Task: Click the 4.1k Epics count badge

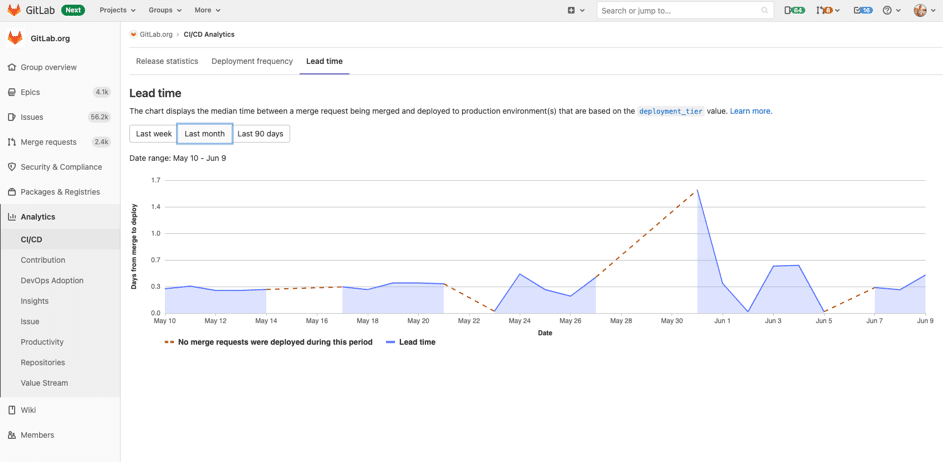Action: [102, 92]
